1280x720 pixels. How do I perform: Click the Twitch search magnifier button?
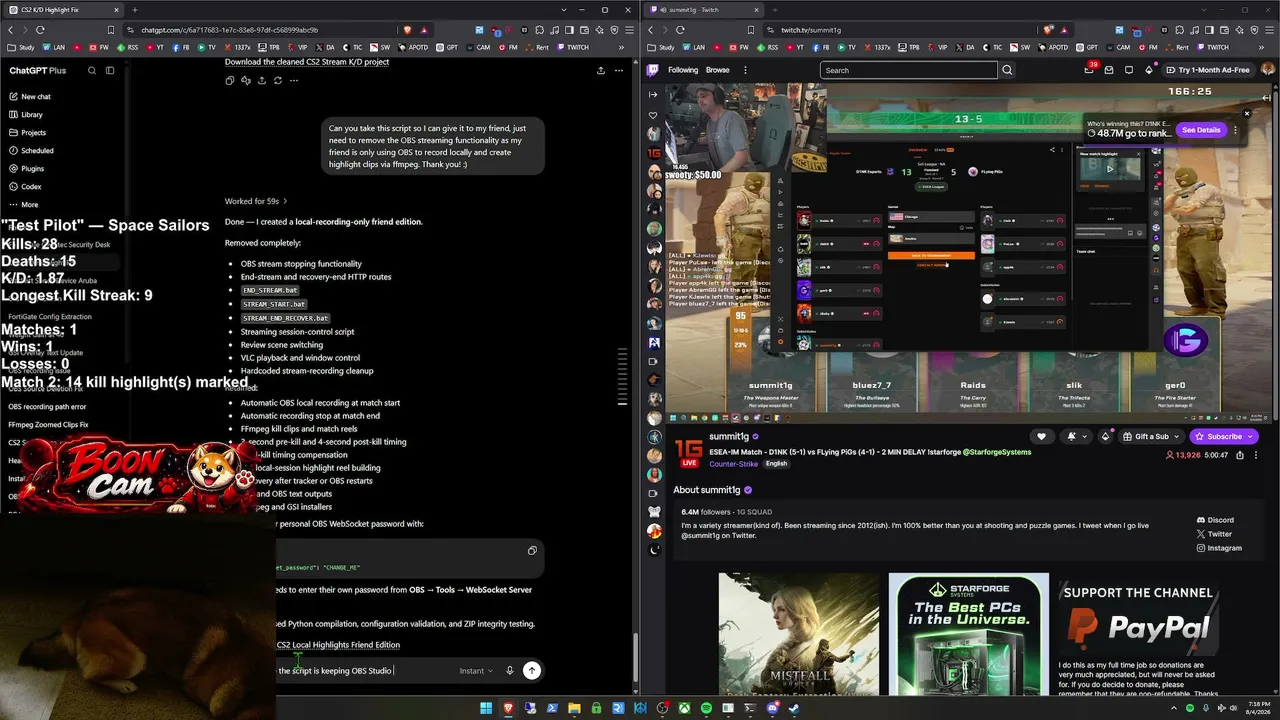pyautogui.click(x=1007, y=70)
